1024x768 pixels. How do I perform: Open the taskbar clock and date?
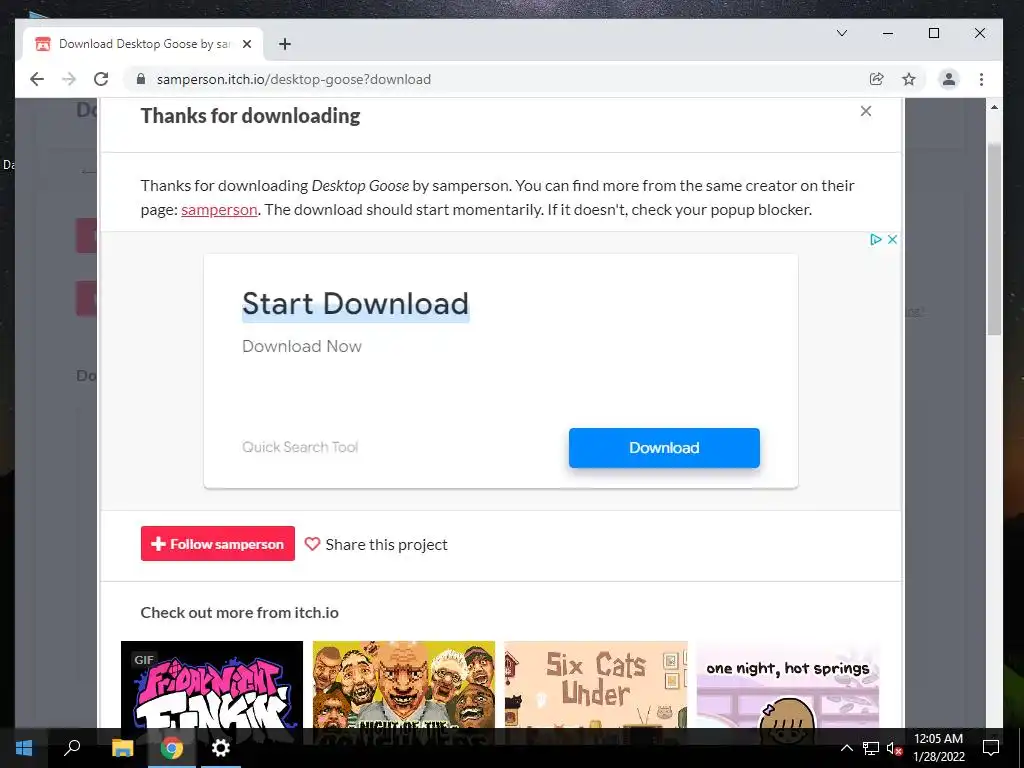[938, 748]
